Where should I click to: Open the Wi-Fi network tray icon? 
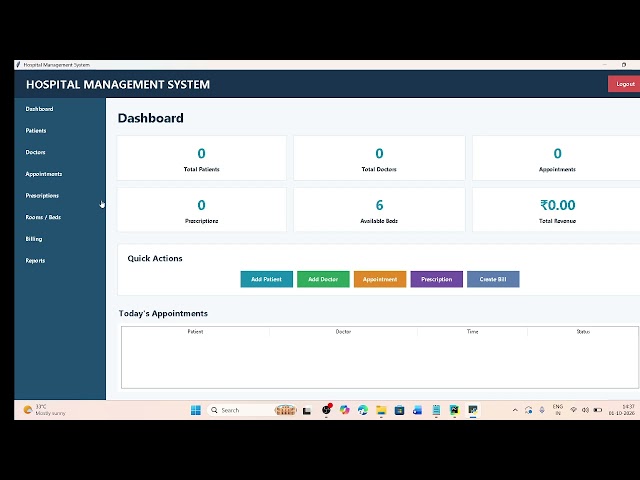[x=573, y=410]
